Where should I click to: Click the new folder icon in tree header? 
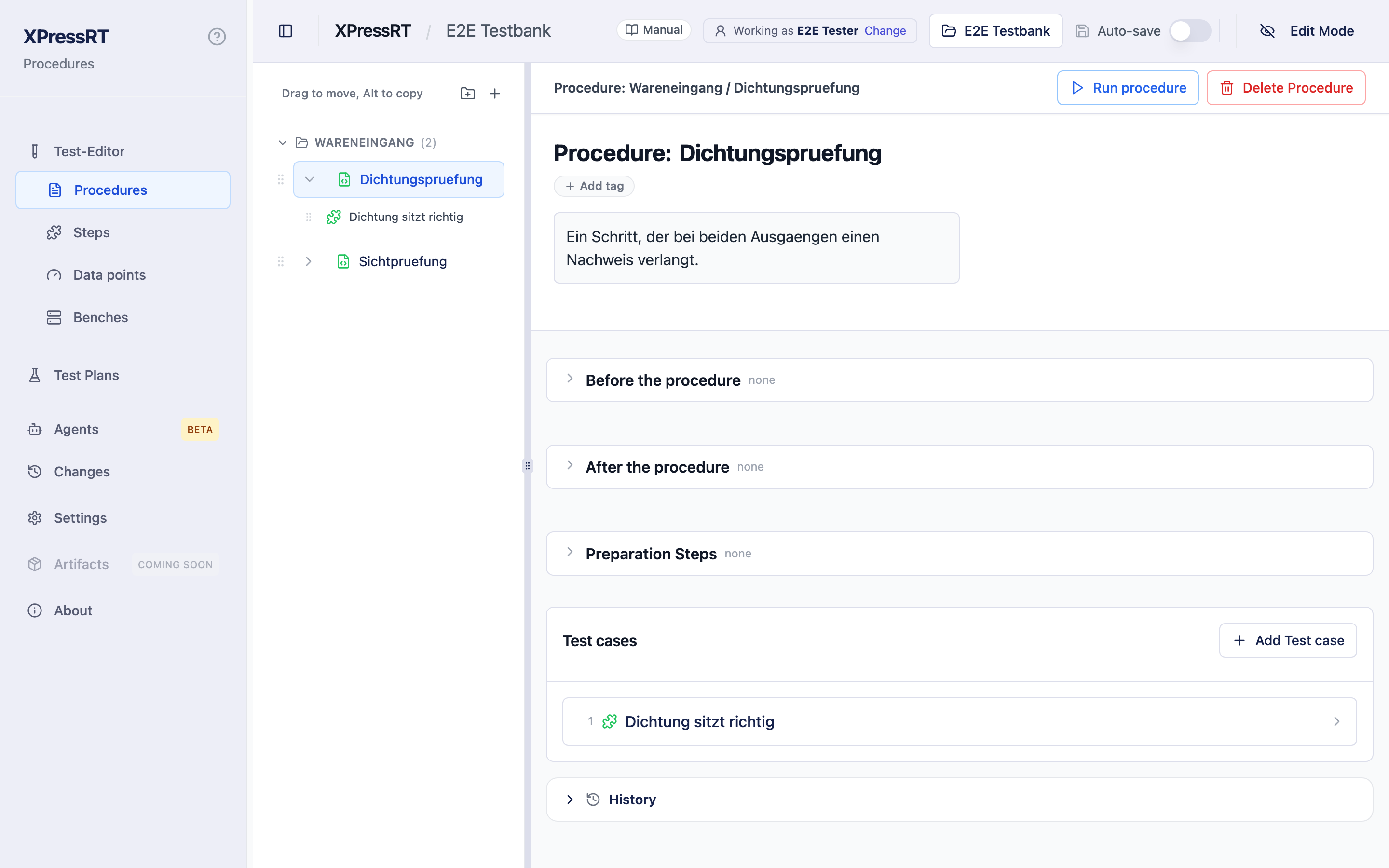click(x=468, y=93)
